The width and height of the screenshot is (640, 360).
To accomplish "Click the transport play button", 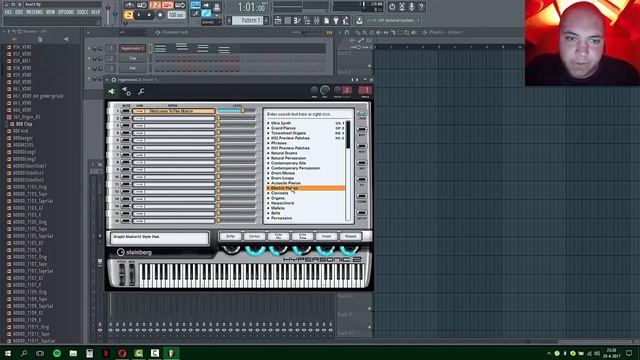I will (139, 15).
